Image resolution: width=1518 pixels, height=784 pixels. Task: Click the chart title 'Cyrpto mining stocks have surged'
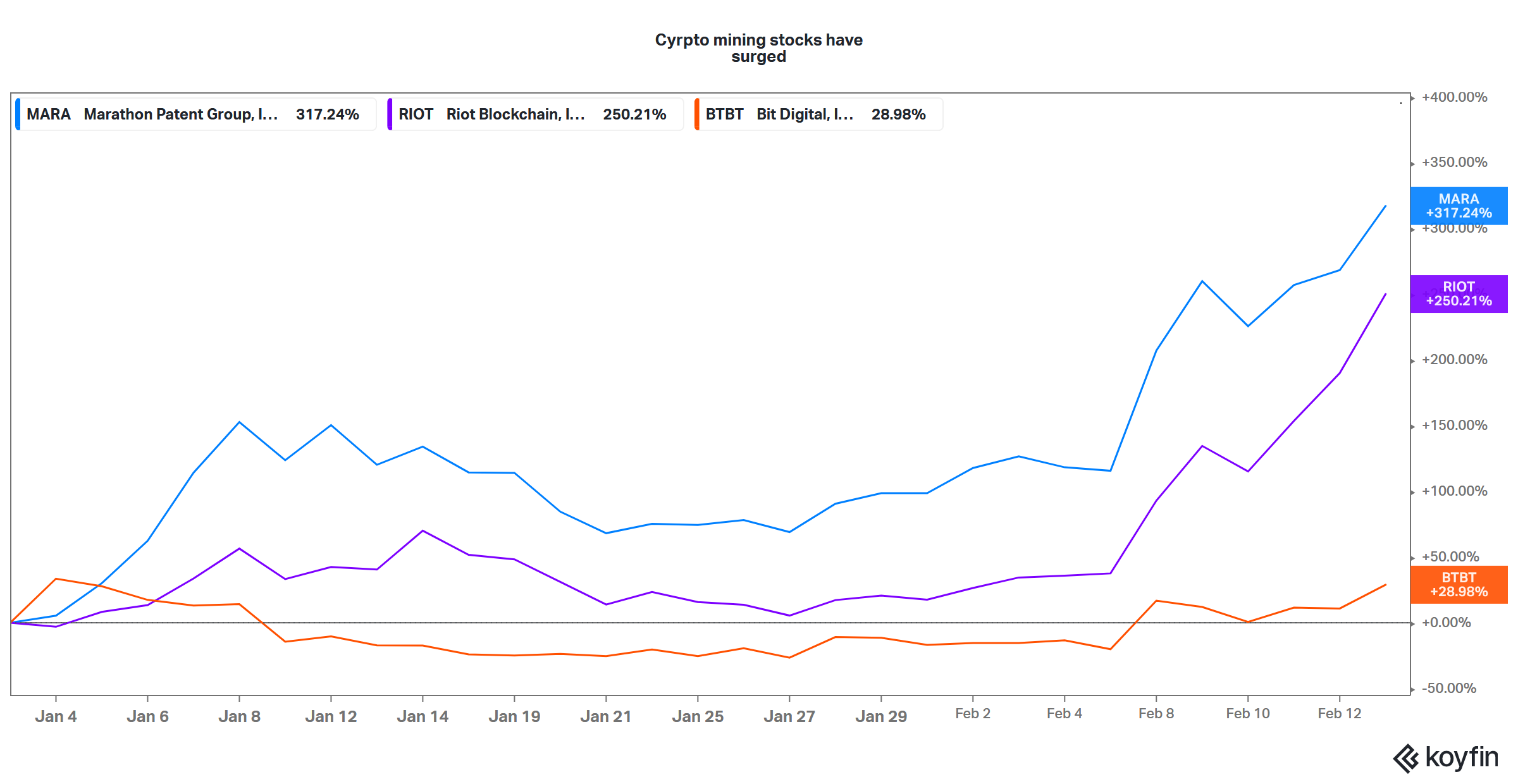tap(759, 48)
